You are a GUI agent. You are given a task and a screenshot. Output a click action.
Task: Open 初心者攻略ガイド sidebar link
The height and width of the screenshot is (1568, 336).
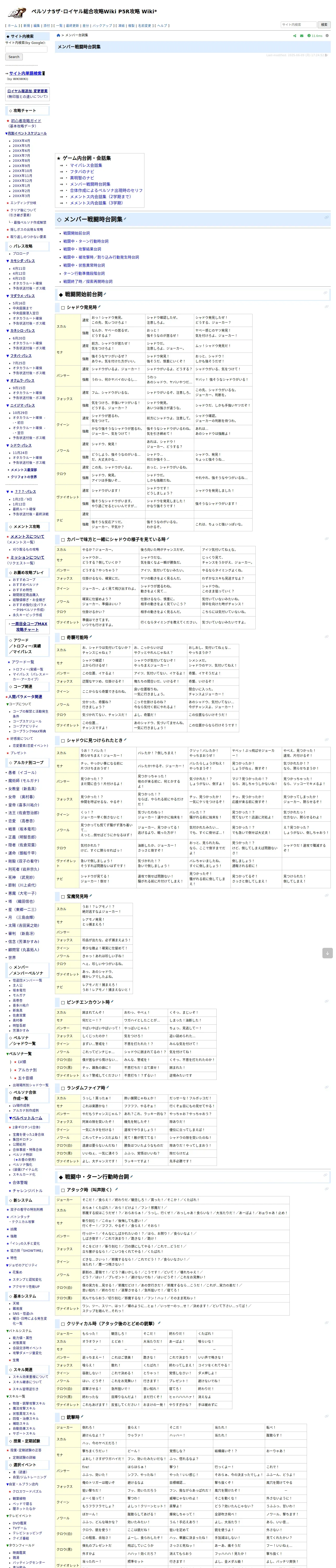(26, 120)
